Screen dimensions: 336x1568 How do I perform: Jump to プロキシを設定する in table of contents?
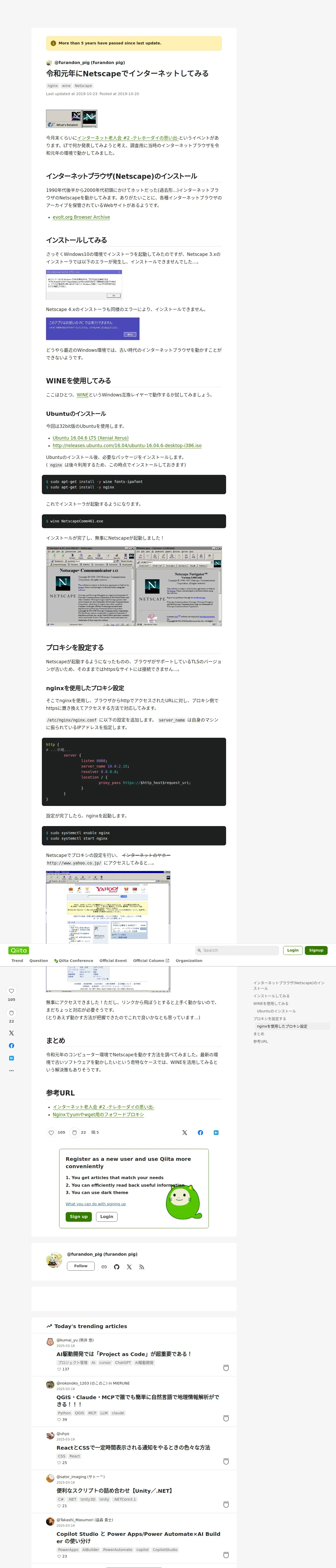coord(270,1019)
